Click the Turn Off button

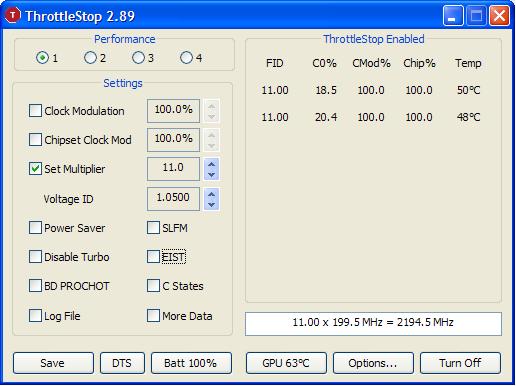click(x=460, y=363)
